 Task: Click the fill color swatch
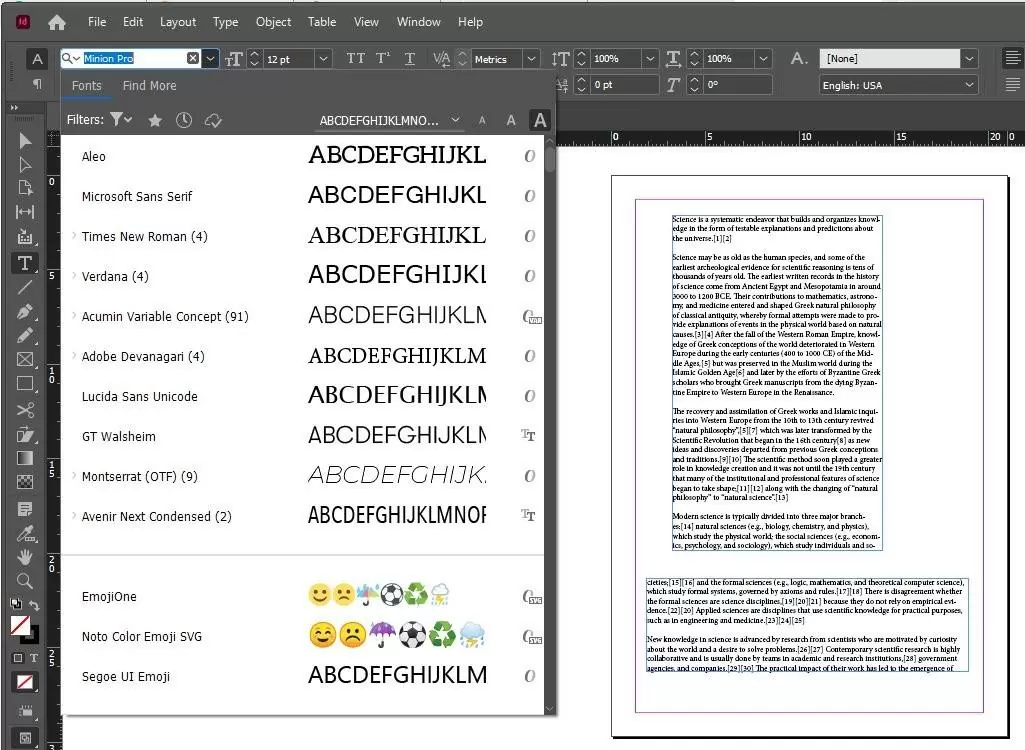(x=20, y=626)
